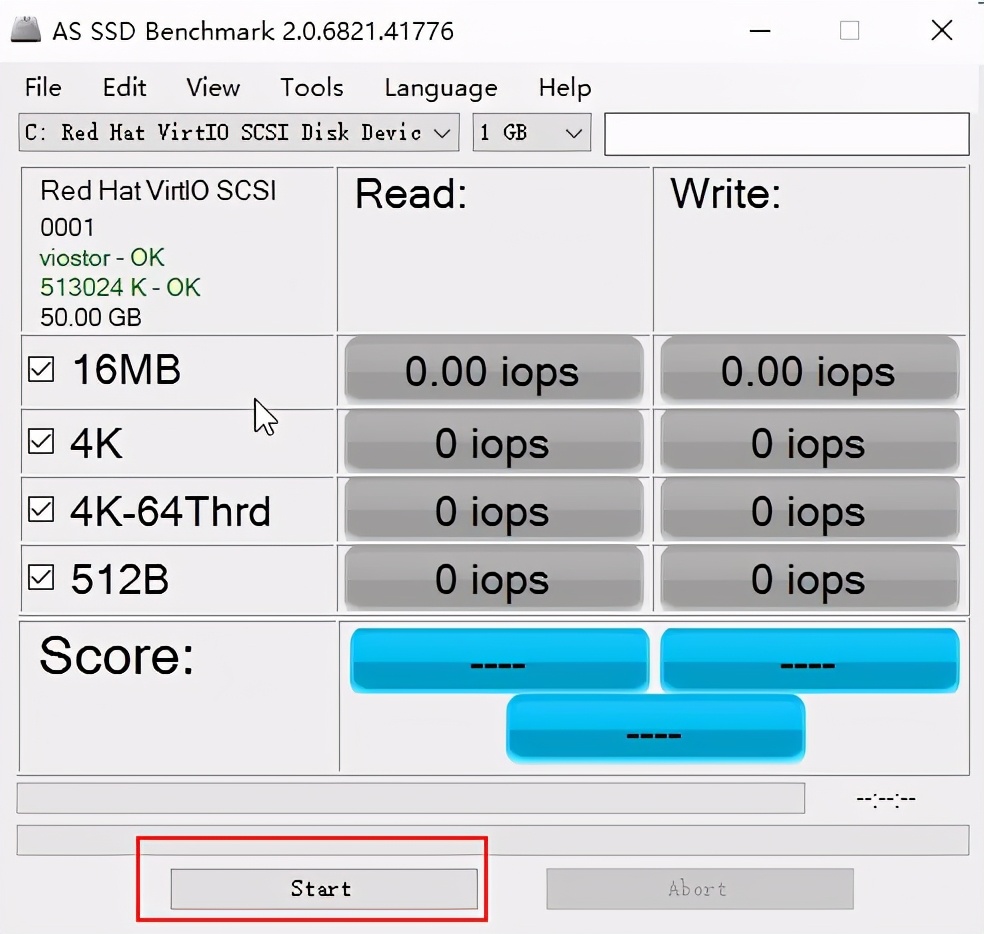Click the 4K write result box
The height and width of the screenshot is (934, 984).
click(810, 443)
